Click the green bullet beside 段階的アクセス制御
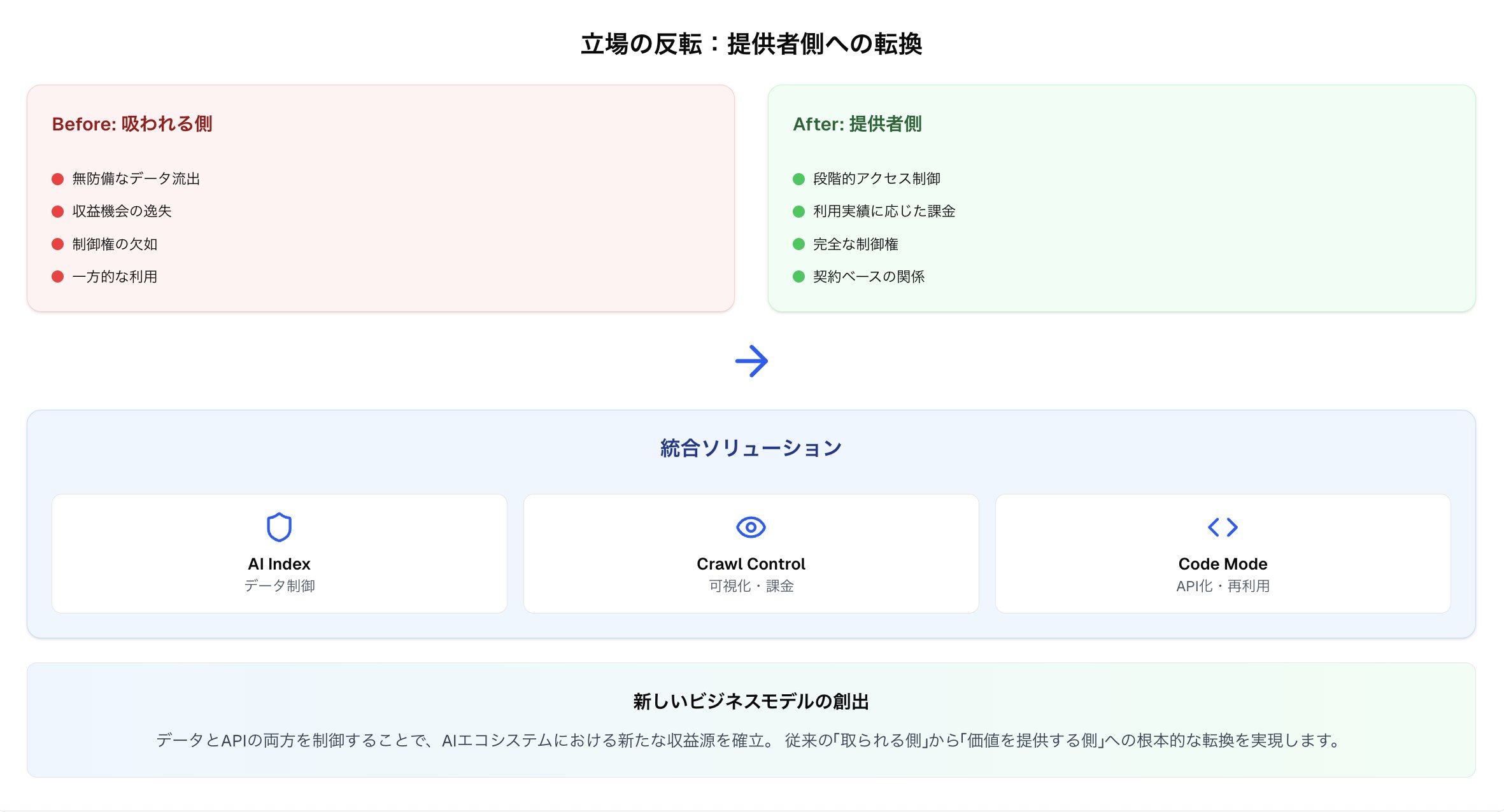Viewport: 1504px width, 812px height. (x=798, y=179)
